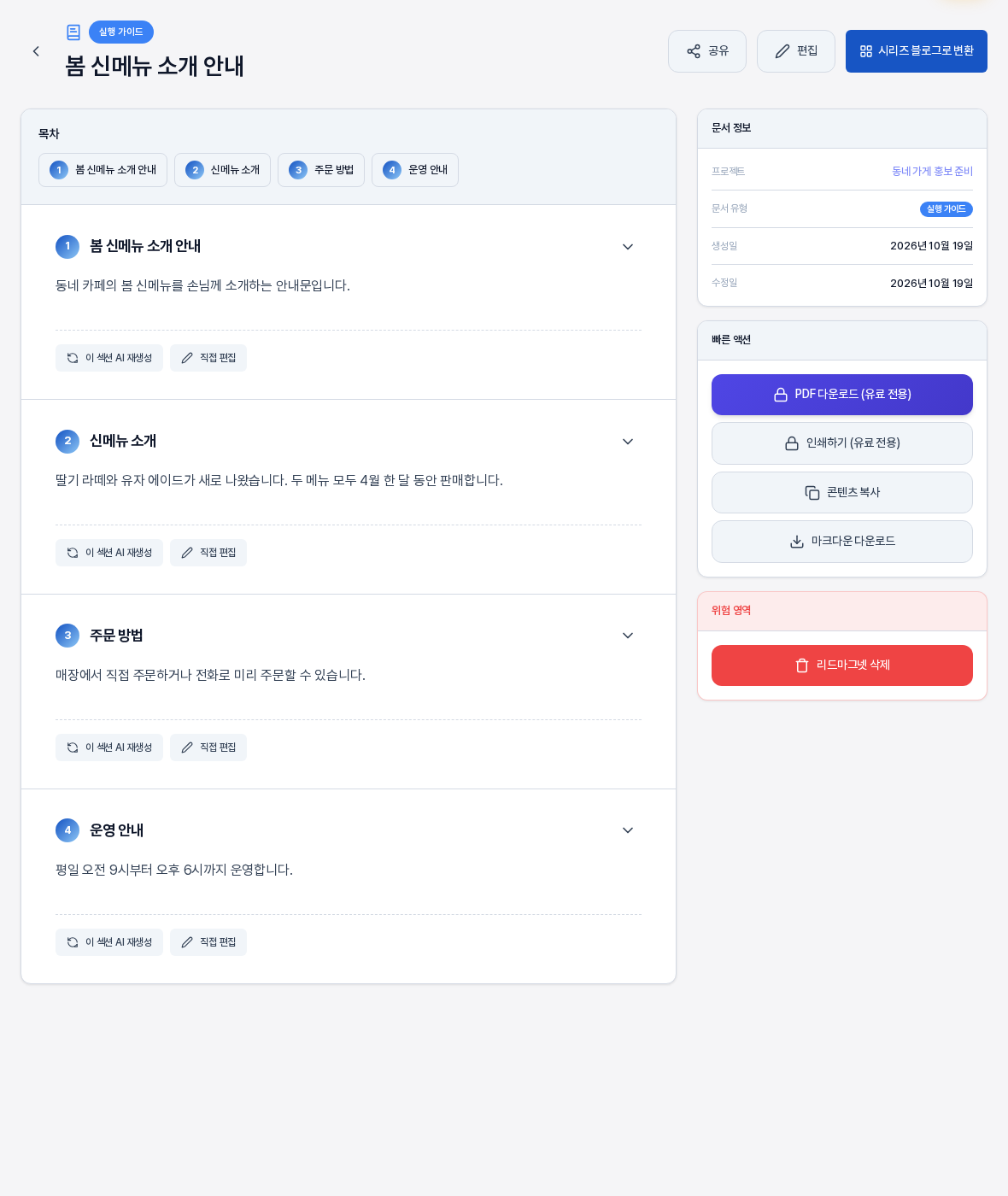The height and width of the screenshot is (1196, 1008).
Task: Click 직접 편집 for 주문 방법 section
Action: pyautogui.click(x=208, y=747)
